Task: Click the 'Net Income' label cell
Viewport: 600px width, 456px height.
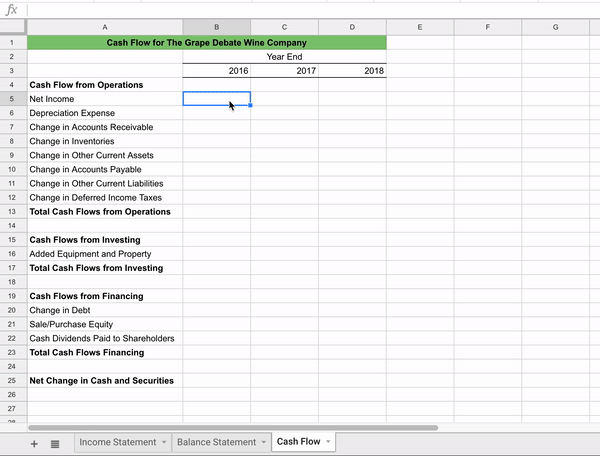Action: pyautogui.click(x=105, y=99)
